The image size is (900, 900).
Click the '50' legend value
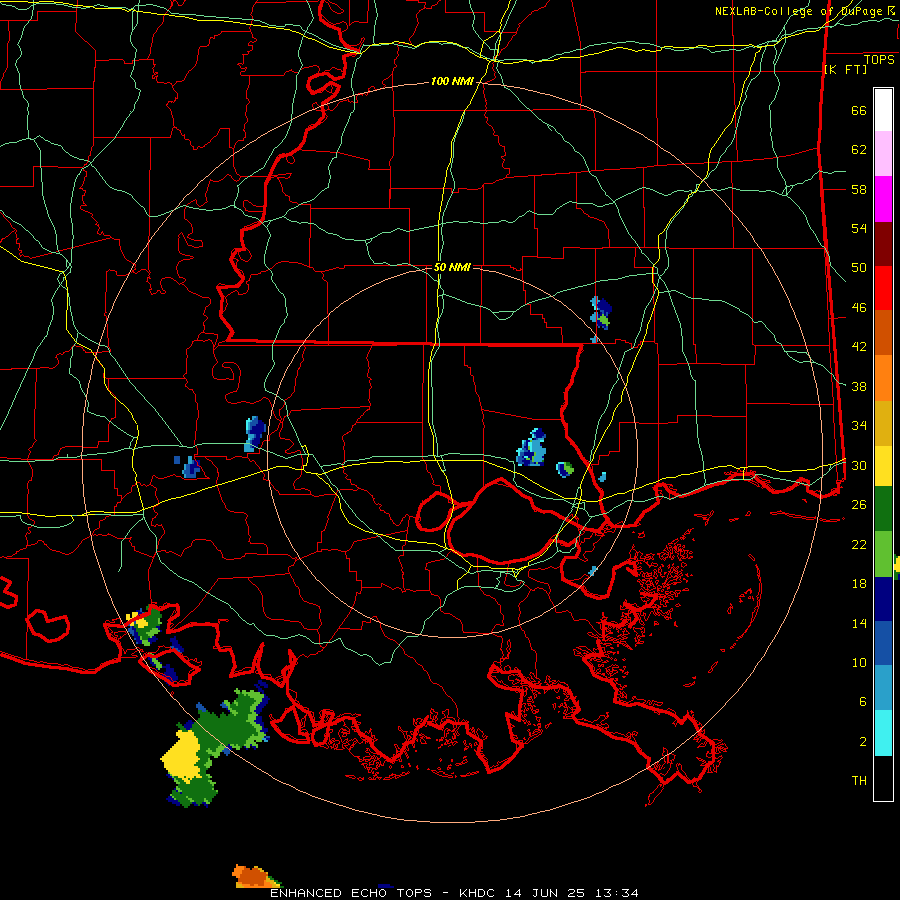point(859,268)
